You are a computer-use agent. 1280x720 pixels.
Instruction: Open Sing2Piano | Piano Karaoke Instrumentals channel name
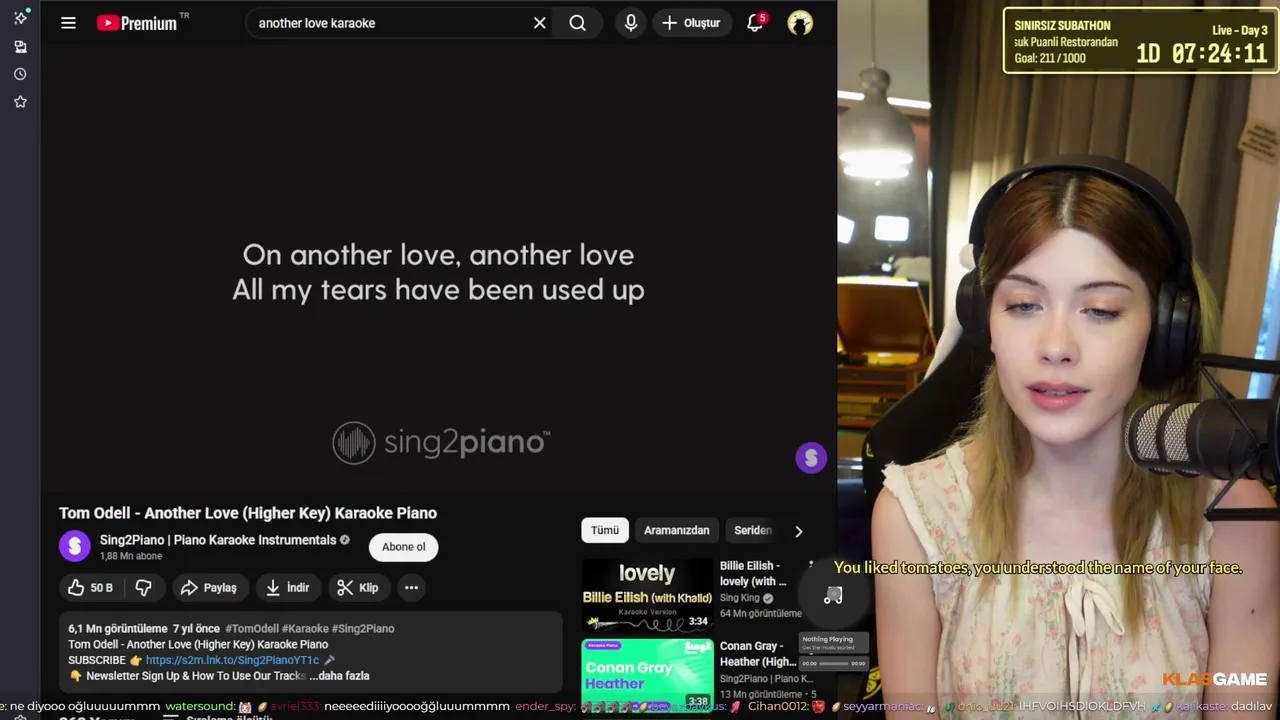coord(218,540)
